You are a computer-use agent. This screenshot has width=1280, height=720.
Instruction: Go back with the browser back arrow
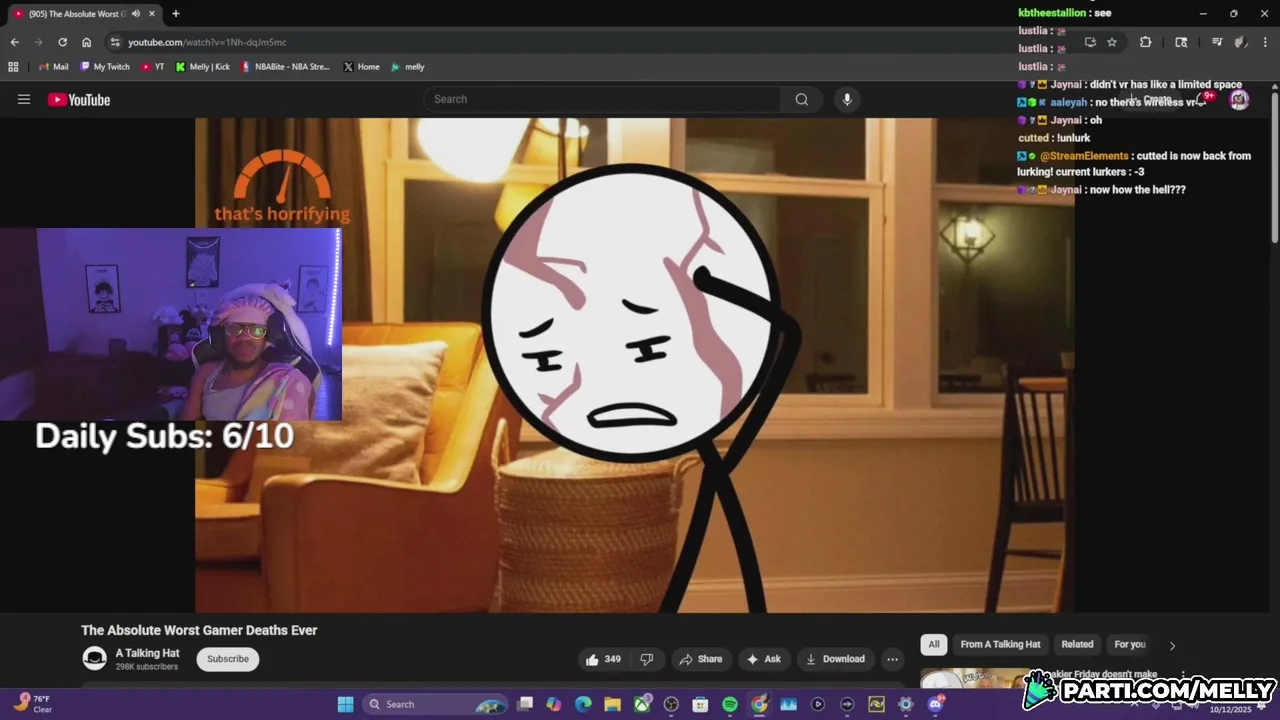[x=14, y=42]
